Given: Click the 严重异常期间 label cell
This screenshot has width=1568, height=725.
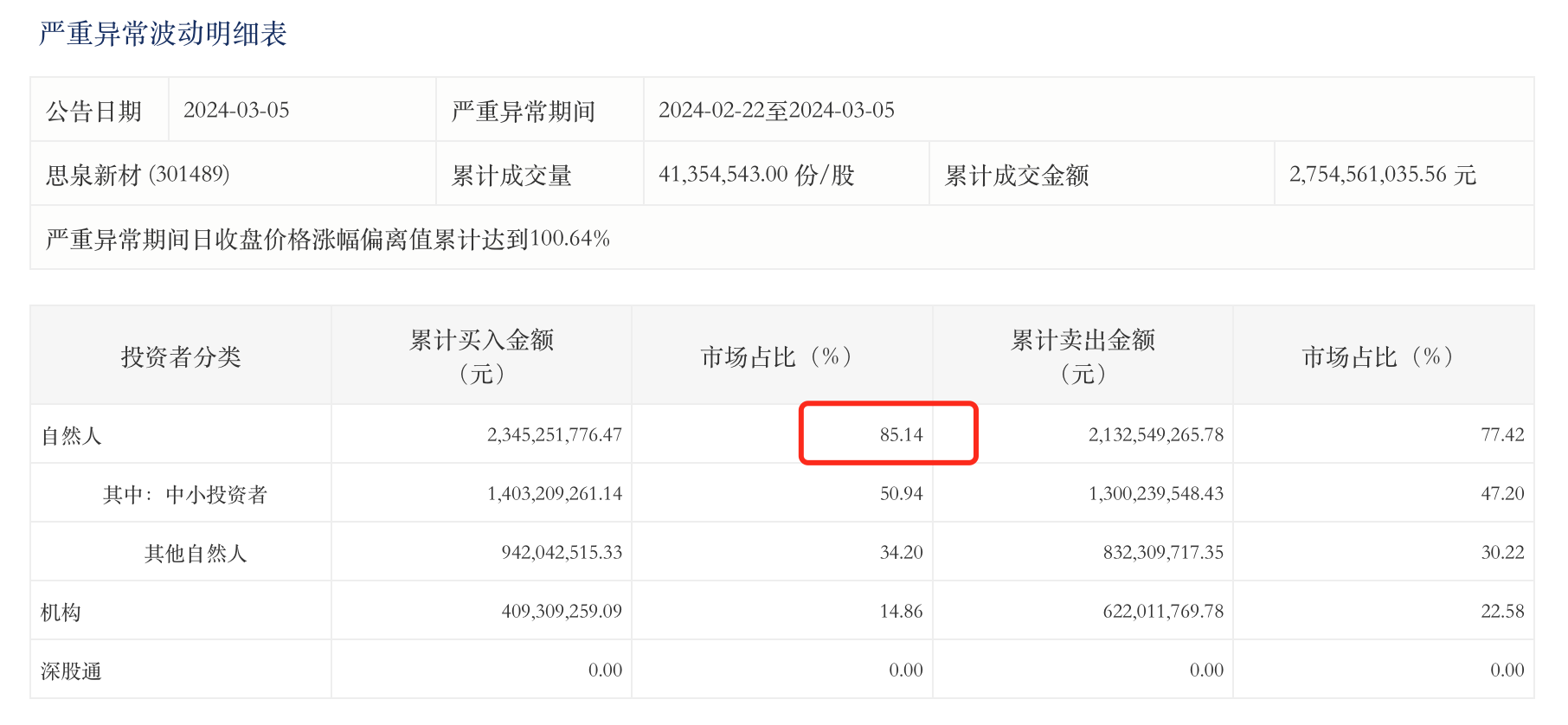Looking at the screenshot, I should (x=524, y=111).
